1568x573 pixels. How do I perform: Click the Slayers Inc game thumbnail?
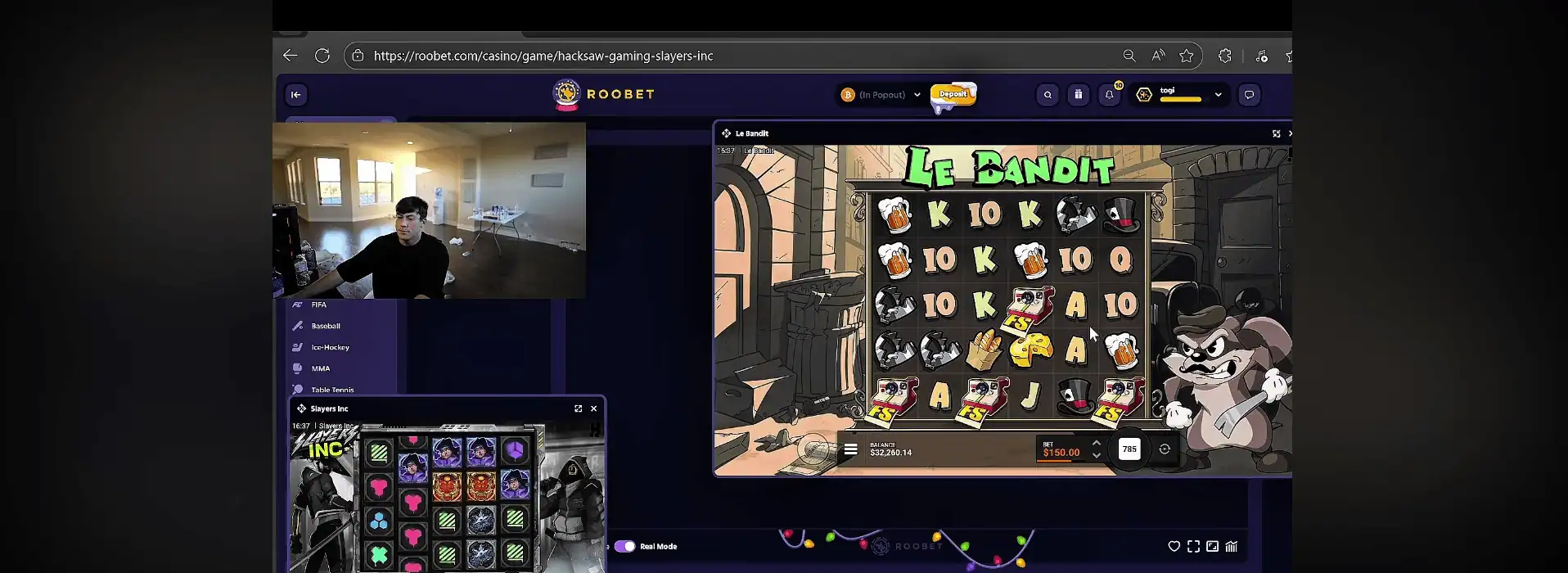click(448, 497)
